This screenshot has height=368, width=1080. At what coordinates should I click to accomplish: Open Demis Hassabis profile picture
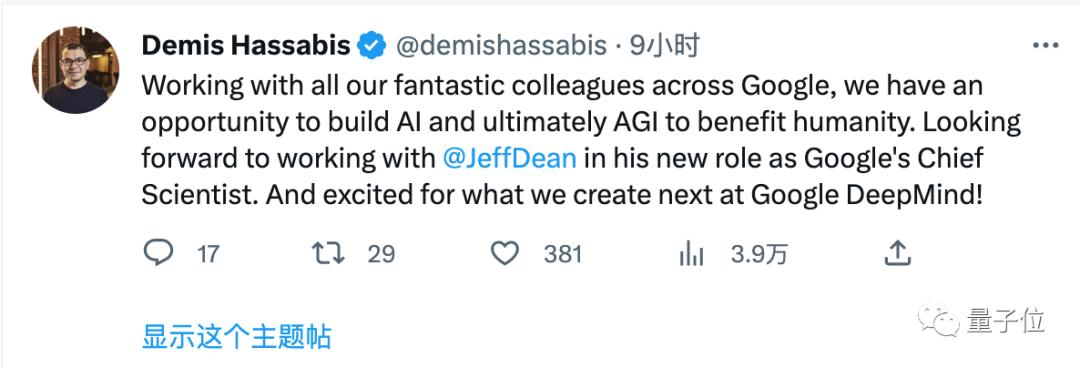coord(76,70)
